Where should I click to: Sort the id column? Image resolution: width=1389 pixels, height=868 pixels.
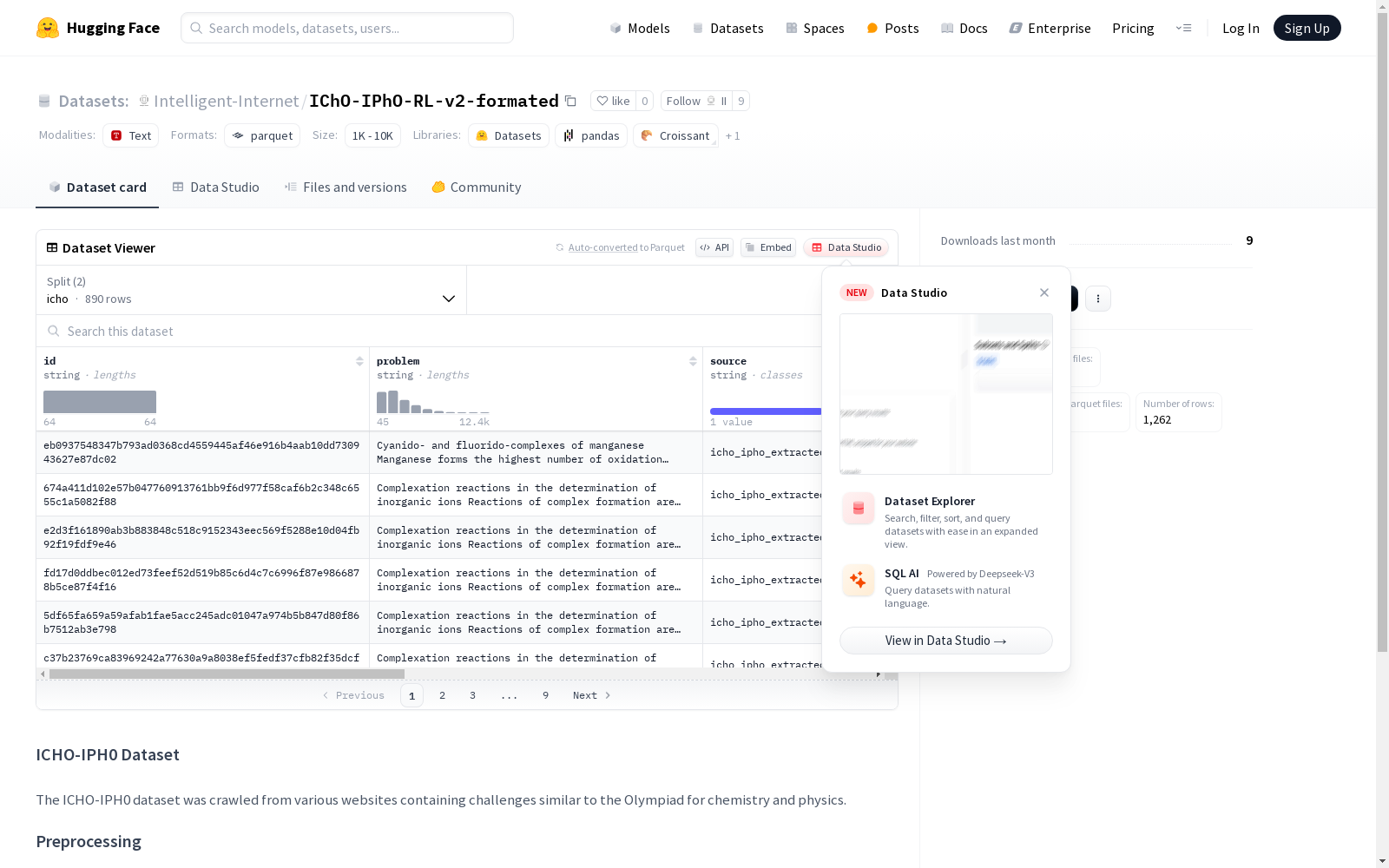pyautogui.click(x=359, y=361)
